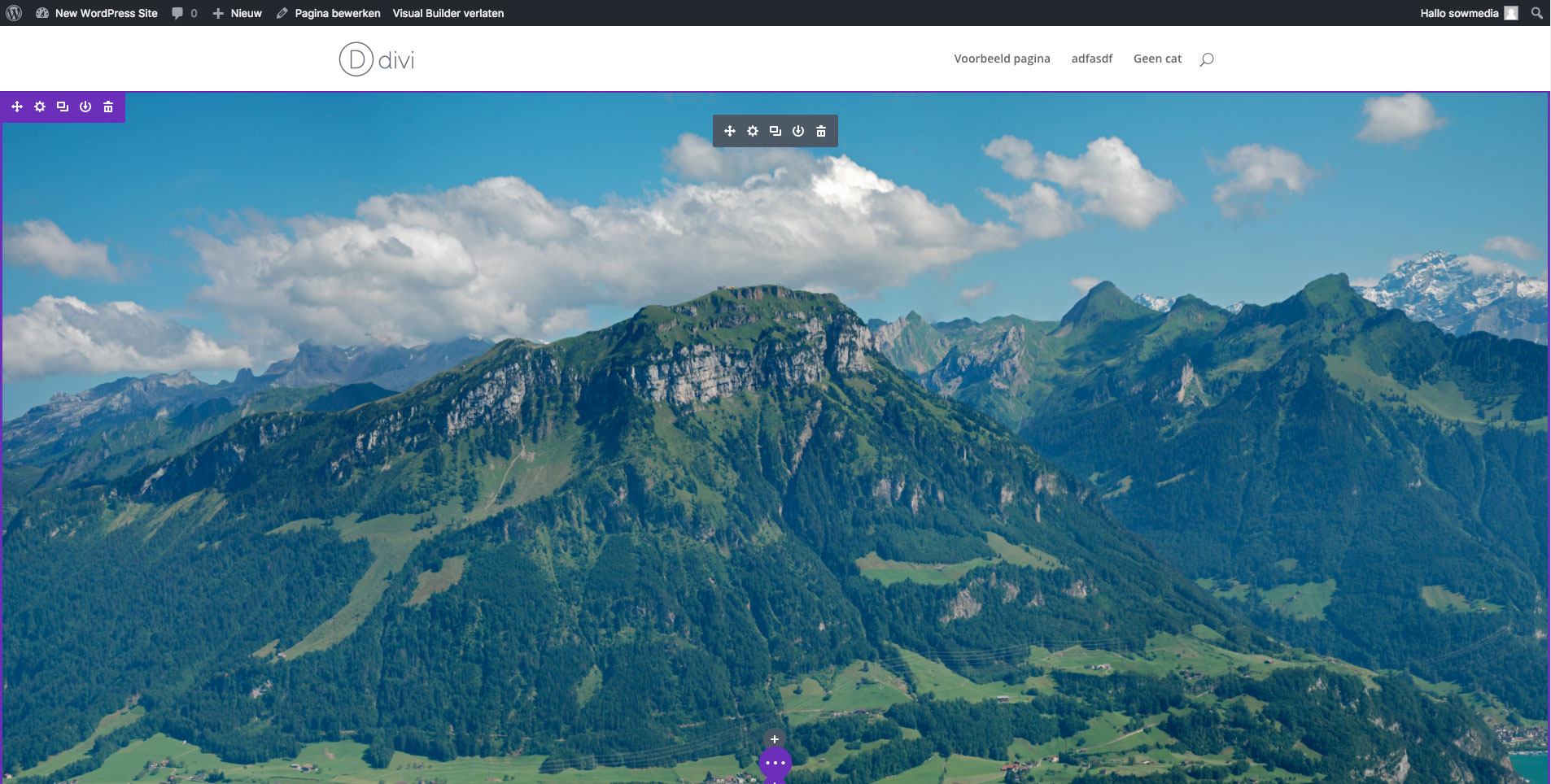Expand the purple three-dots builder menu
Screen dimensions: 1551x784
[775, 763]
